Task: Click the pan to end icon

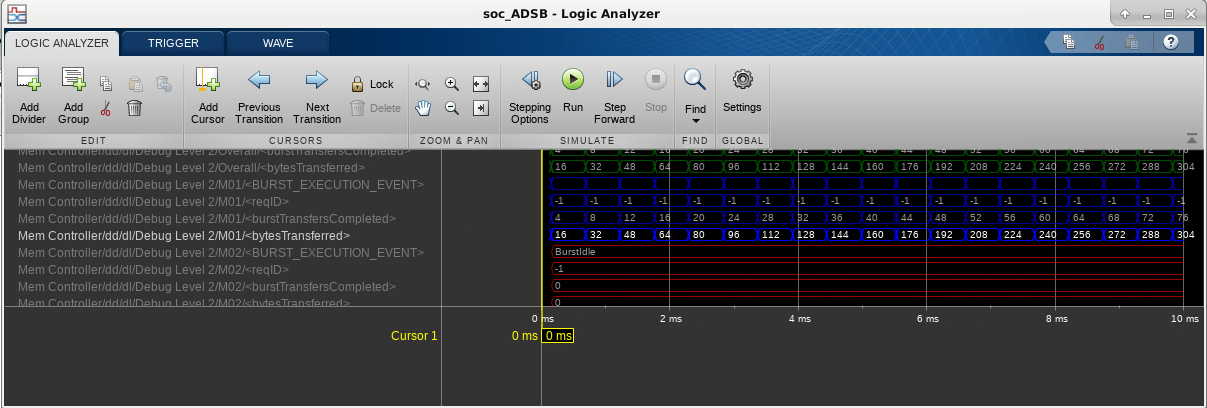Action: point(481,108)
